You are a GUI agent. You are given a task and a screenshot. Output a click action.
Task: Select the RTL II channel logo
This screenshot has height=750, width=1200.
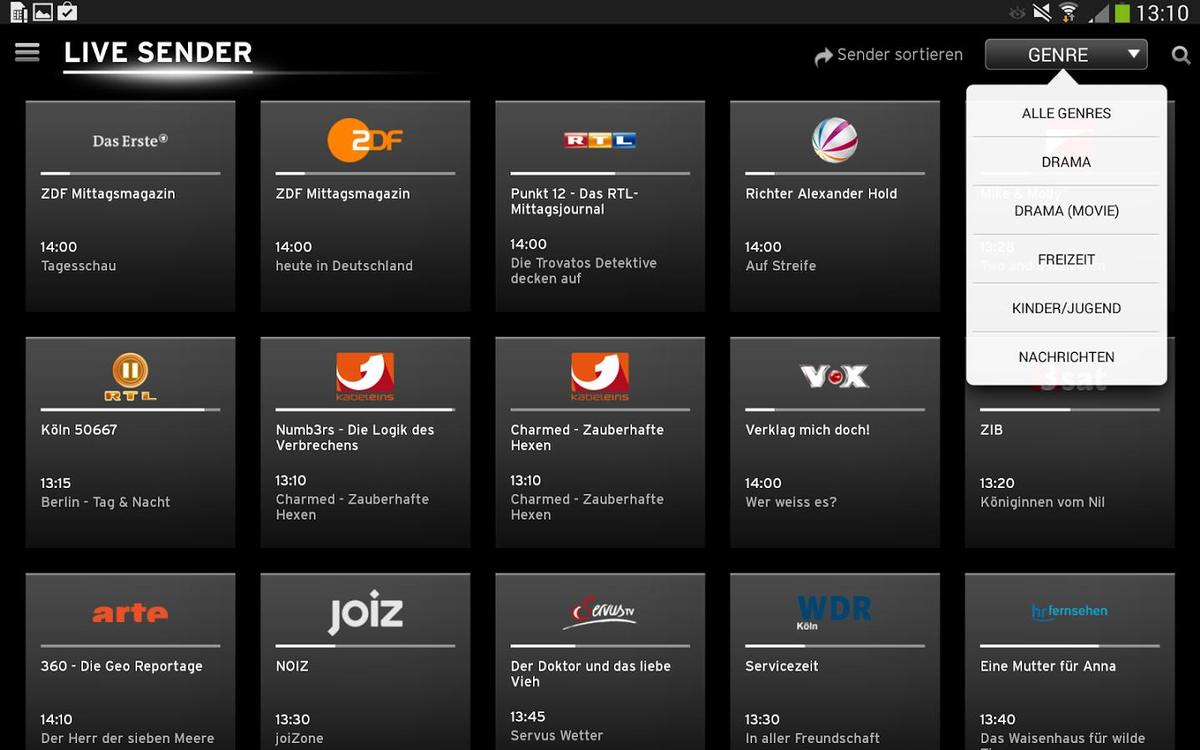(x=130, y=378)
